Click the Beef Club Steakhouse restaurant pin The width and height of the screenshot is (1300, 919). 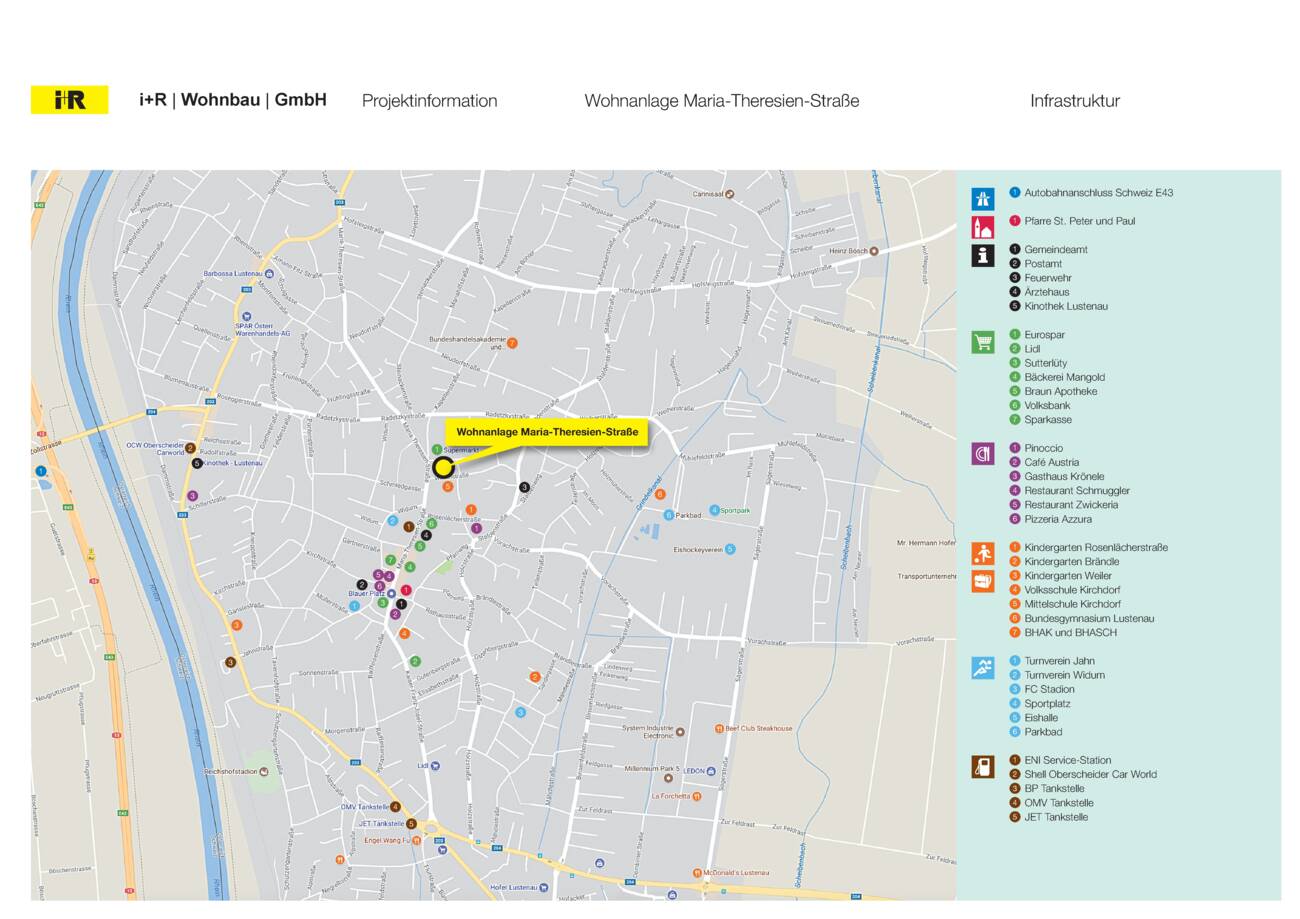coord(719,728)
